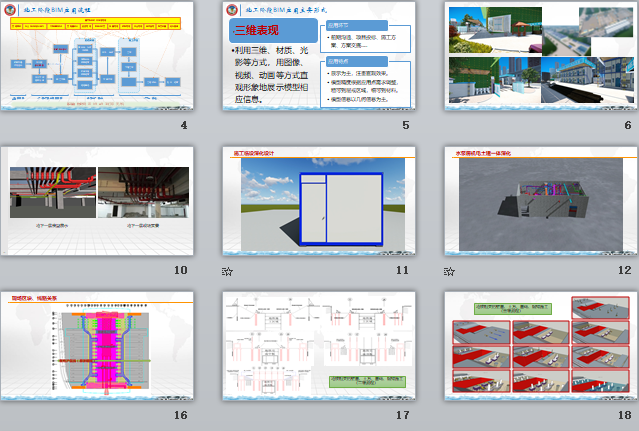
Task: Select slide 11 blue-framed container model thumbnail
Action: click(x=318, y=201)
